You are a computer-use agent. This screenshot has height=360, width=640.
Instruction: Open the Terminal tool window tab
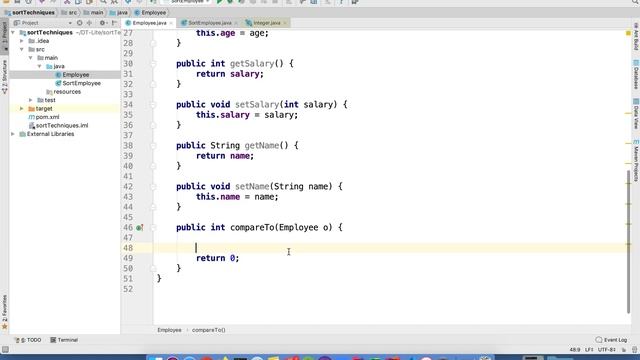64,340
